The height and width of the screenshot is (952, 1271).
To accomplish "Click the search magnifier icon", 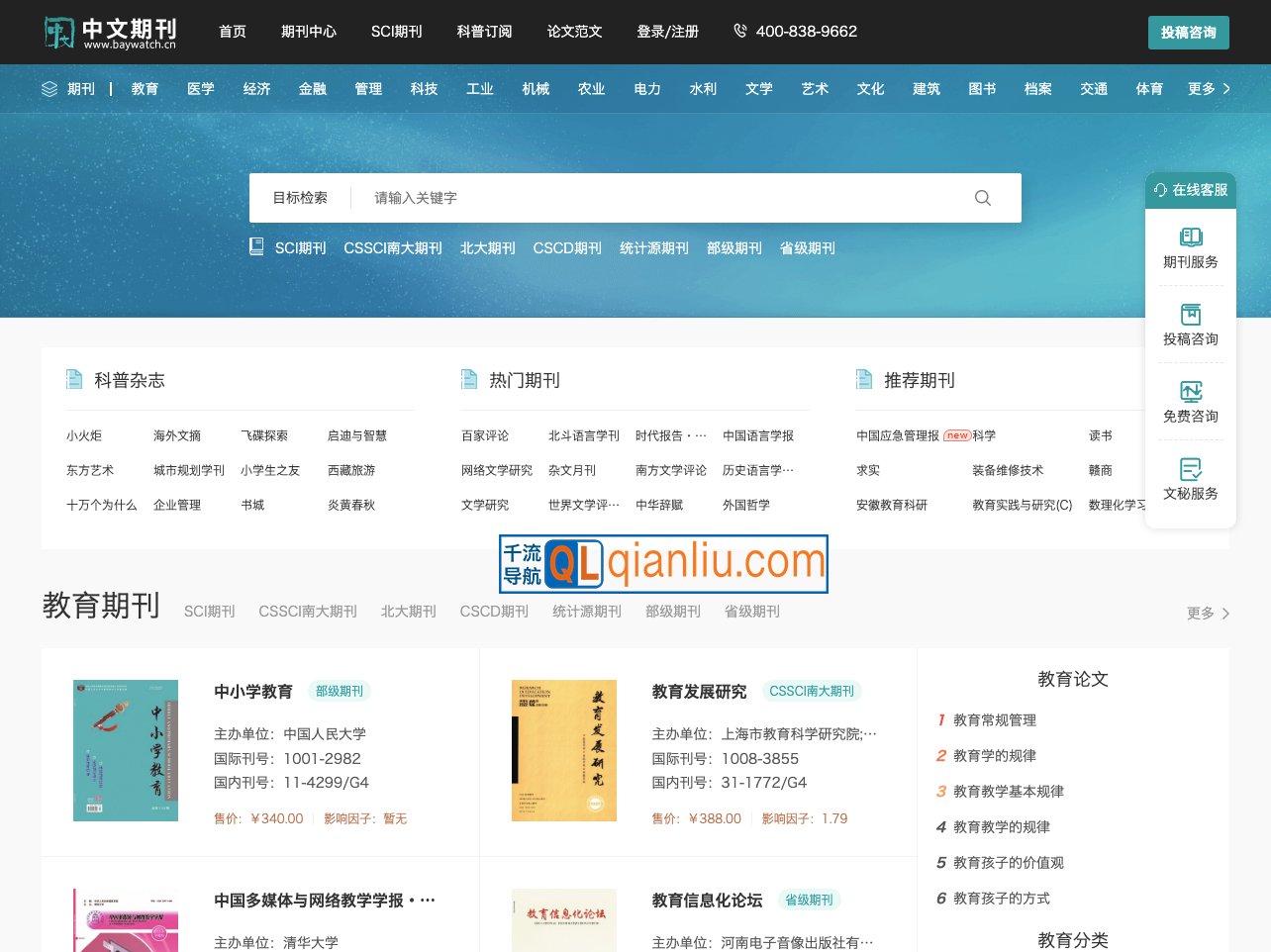I will click(x=982, y=198).
